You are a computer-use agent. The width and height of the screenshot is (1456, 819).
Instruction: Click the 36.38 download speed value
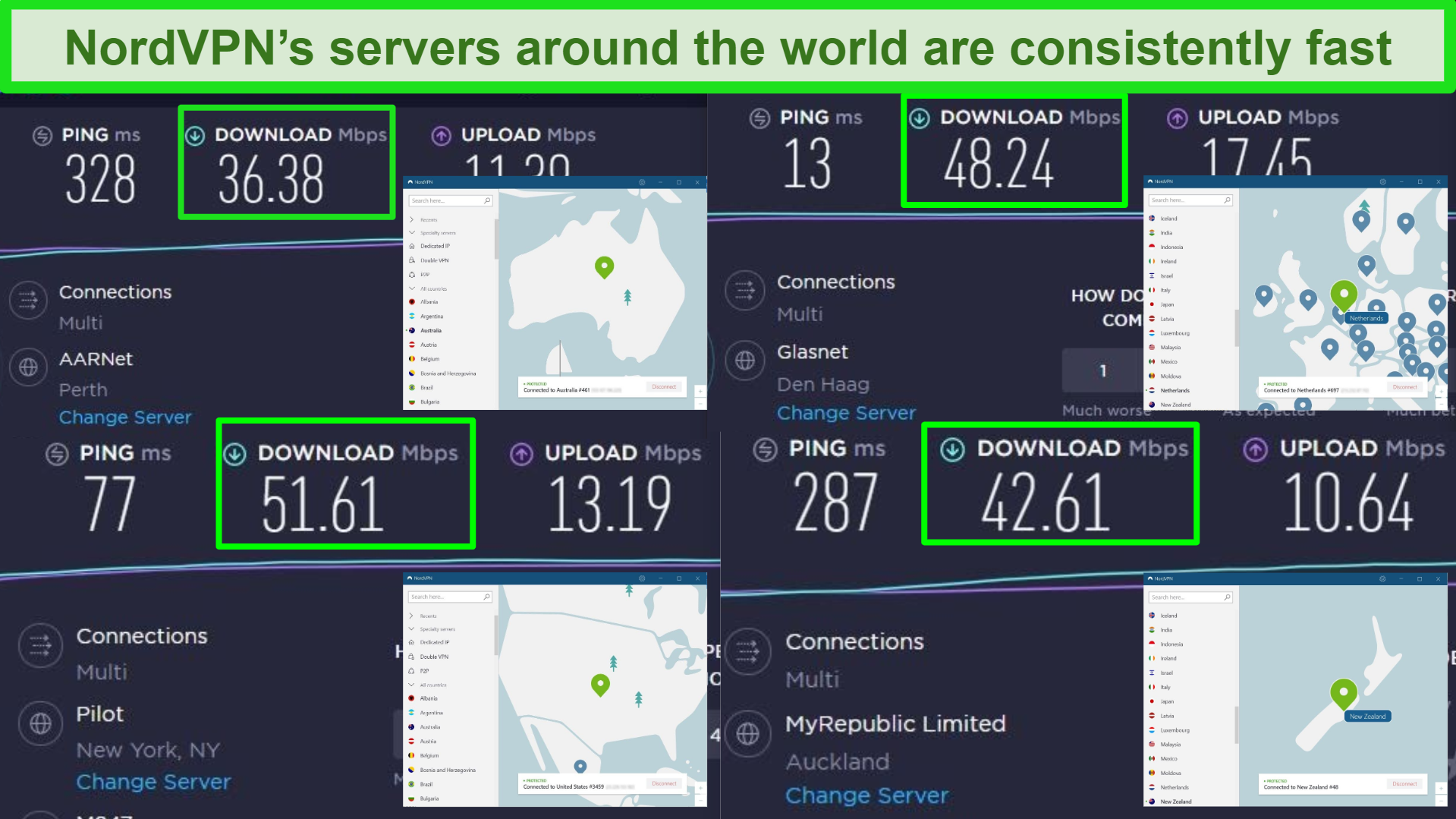tap(271, 179)
